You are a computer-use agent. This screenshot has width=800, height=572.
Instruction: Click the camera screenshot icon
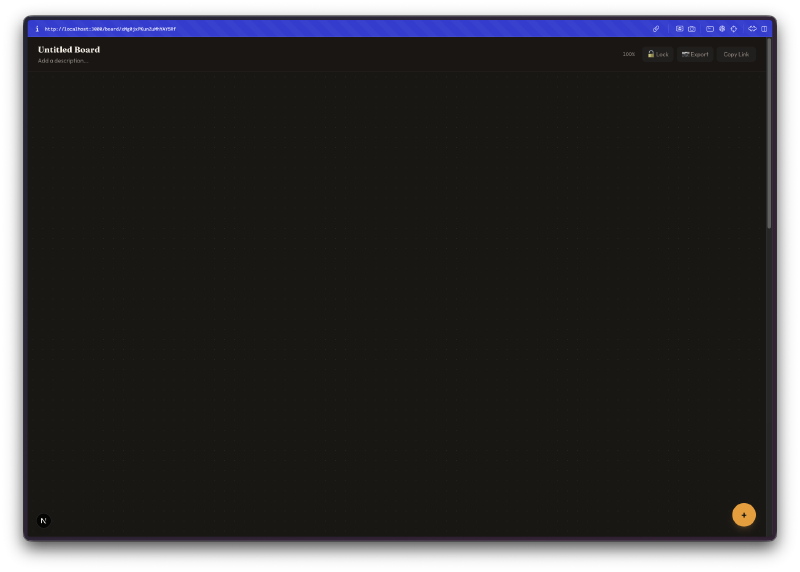pos(691,29)
